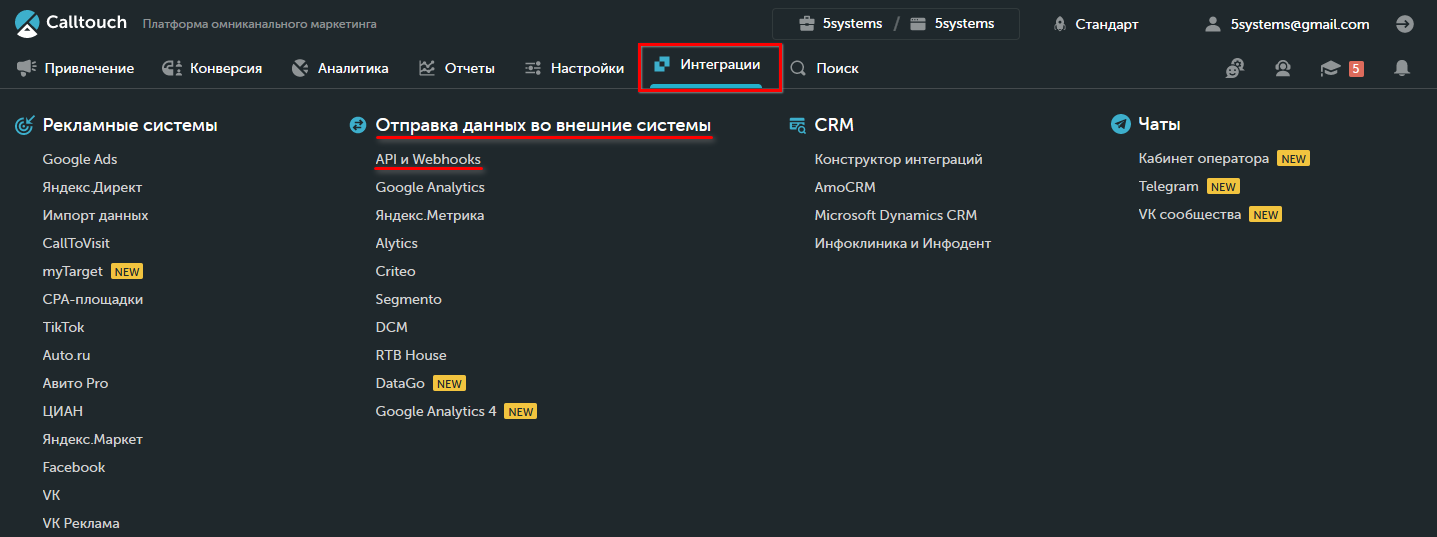Open CPA-площадки
The height and width of the screenshot is (537, 1437).
tap(92, 299)
